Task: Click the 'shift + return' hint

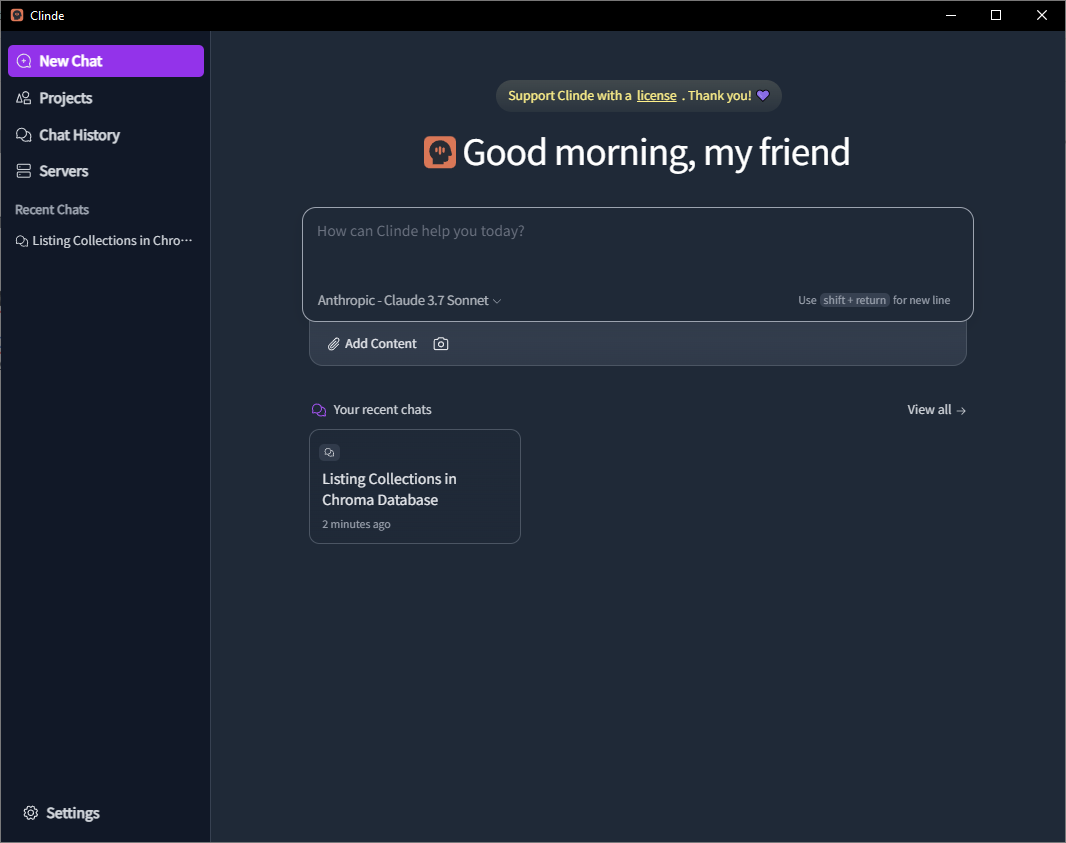Action: point(855,300)
